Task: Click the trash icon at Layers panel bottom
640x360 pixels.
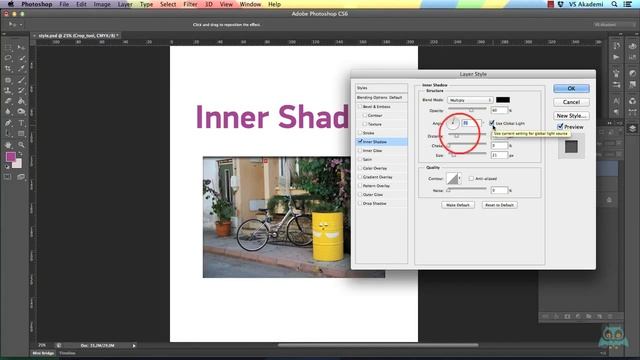Action: point(610,316)
